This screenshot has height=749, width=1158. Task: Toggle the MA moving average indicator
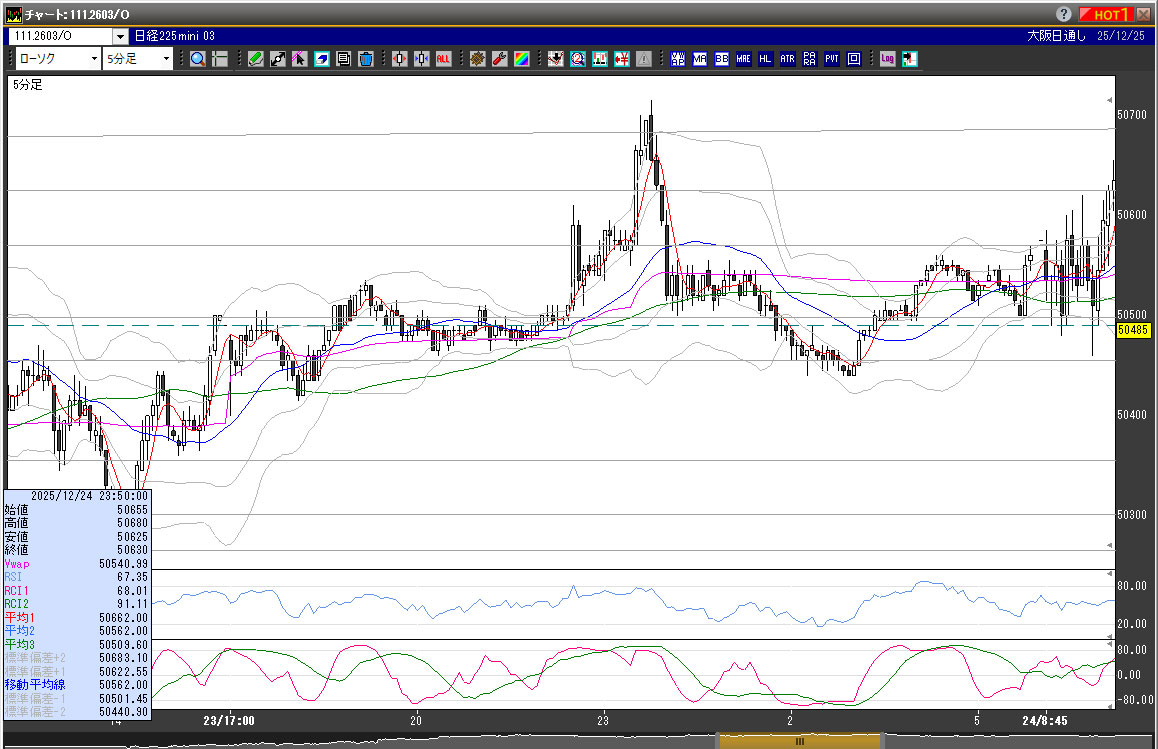coord(699,59)
